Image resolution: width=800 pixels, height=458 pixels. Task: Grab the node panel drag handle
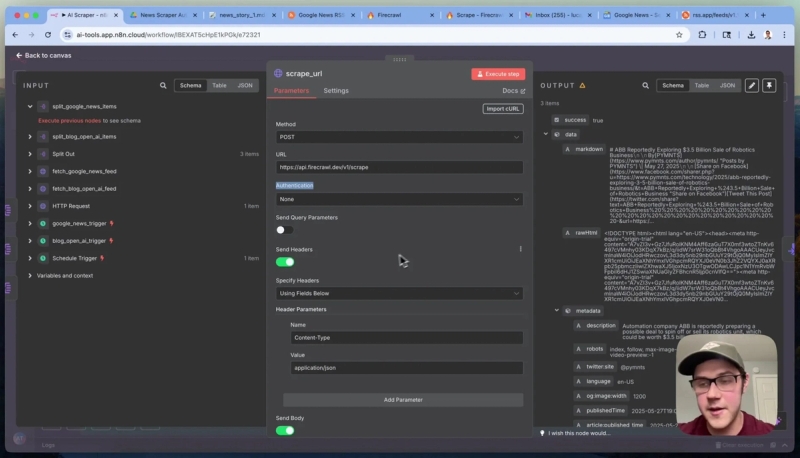click(399, 60)
